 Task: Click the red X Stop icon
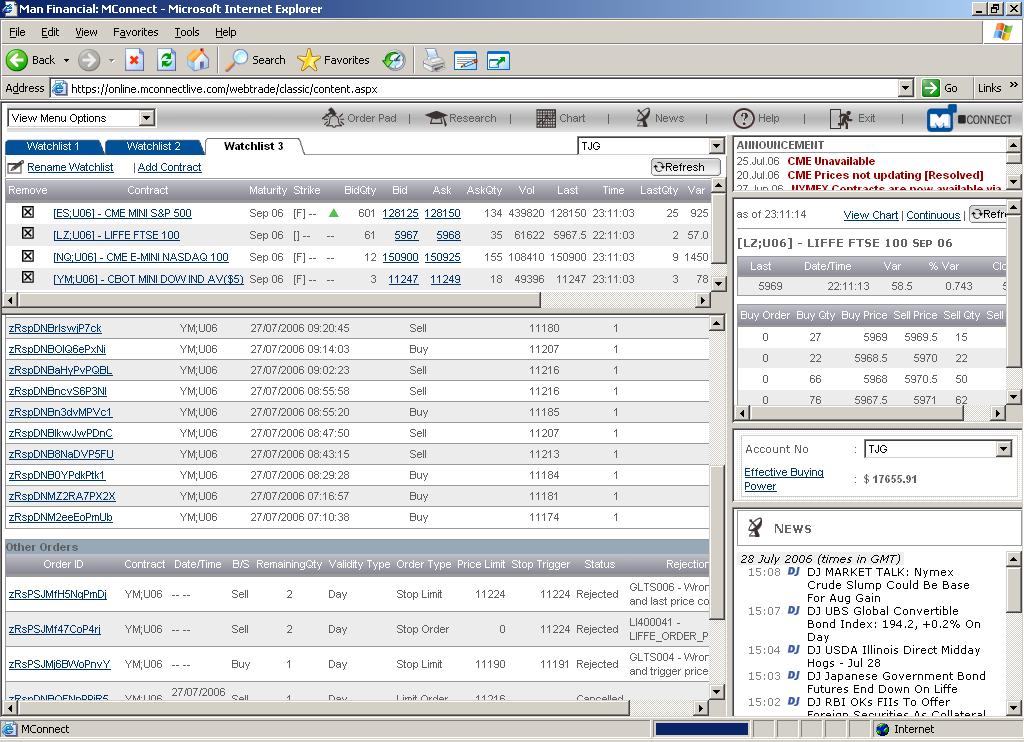pos(134,60)
